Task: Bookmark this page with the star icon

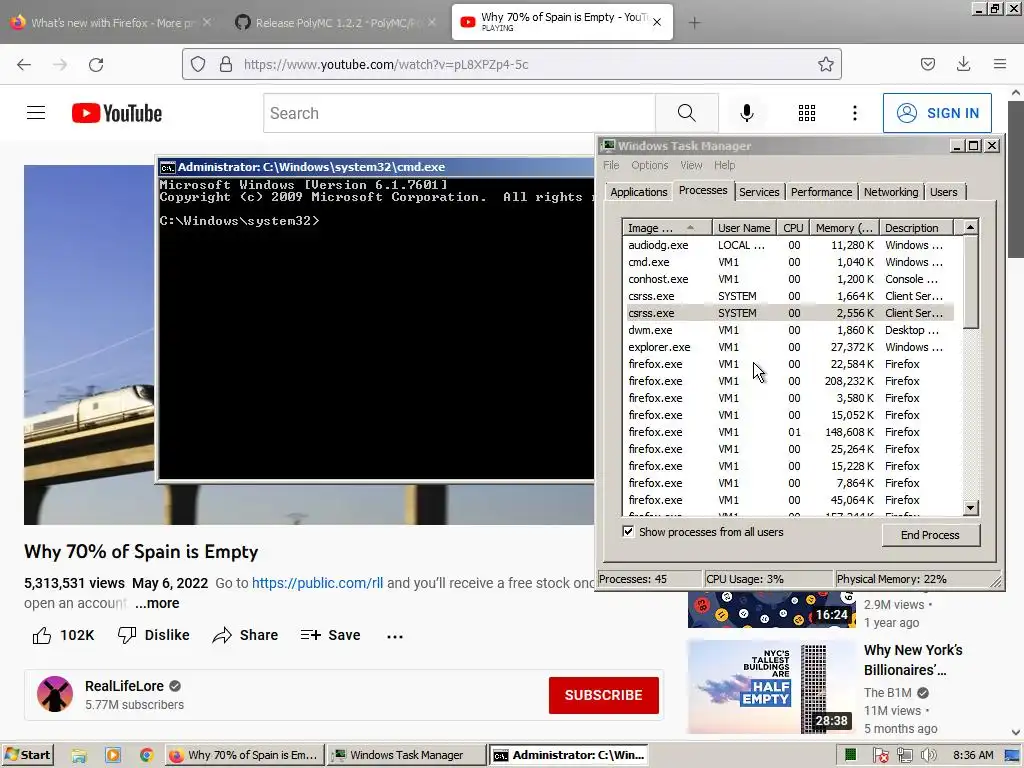Action: coord(825,64)
